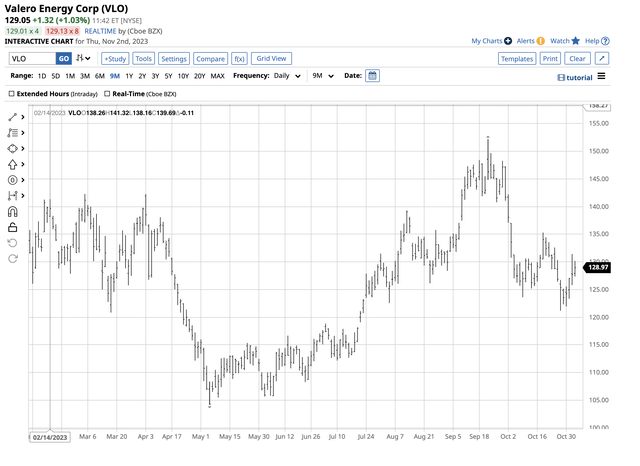Click the Help question mark icon

605,41
